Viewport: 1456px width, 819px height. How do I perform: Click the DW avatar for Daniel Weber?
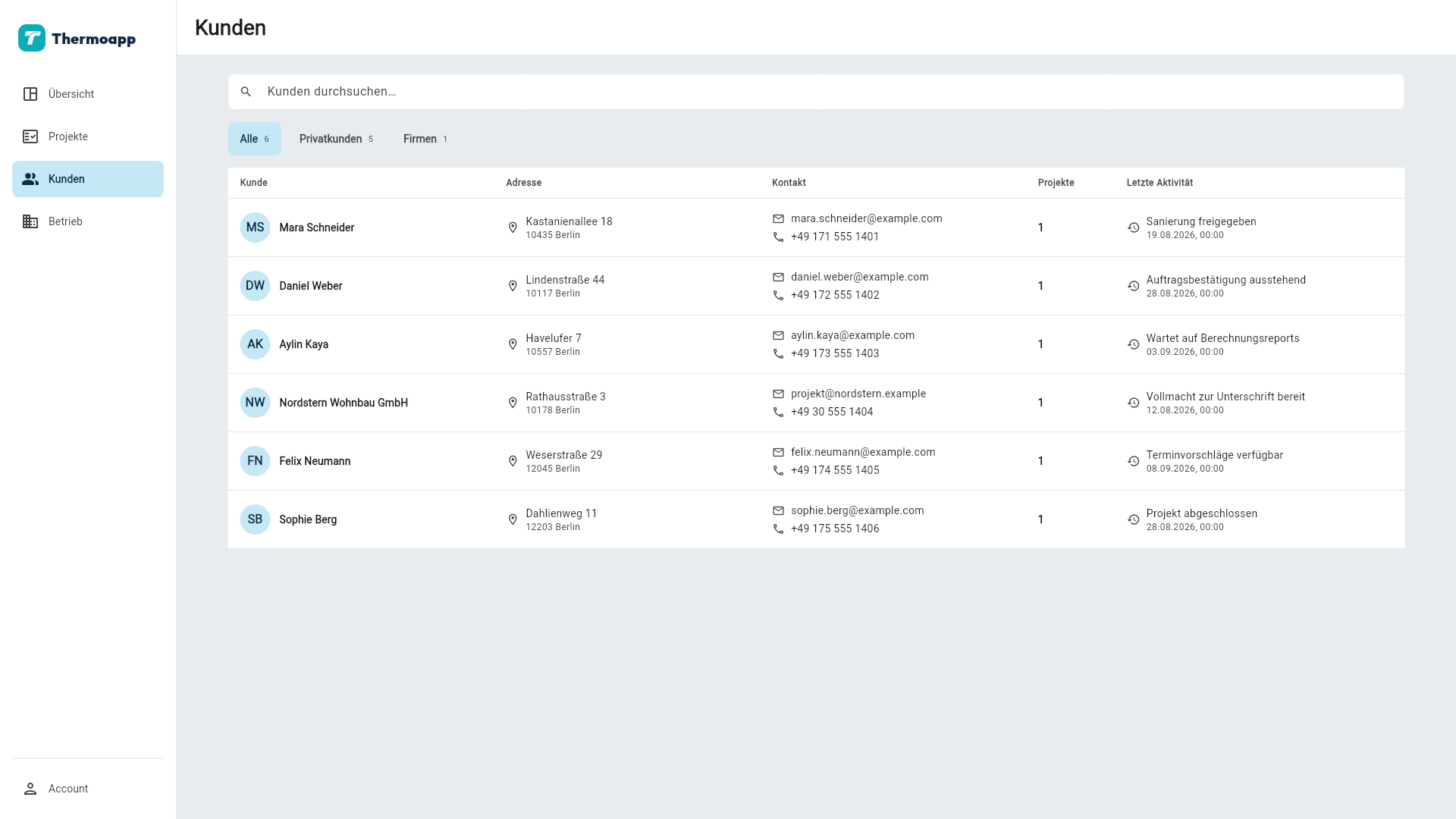coord(255,286)
